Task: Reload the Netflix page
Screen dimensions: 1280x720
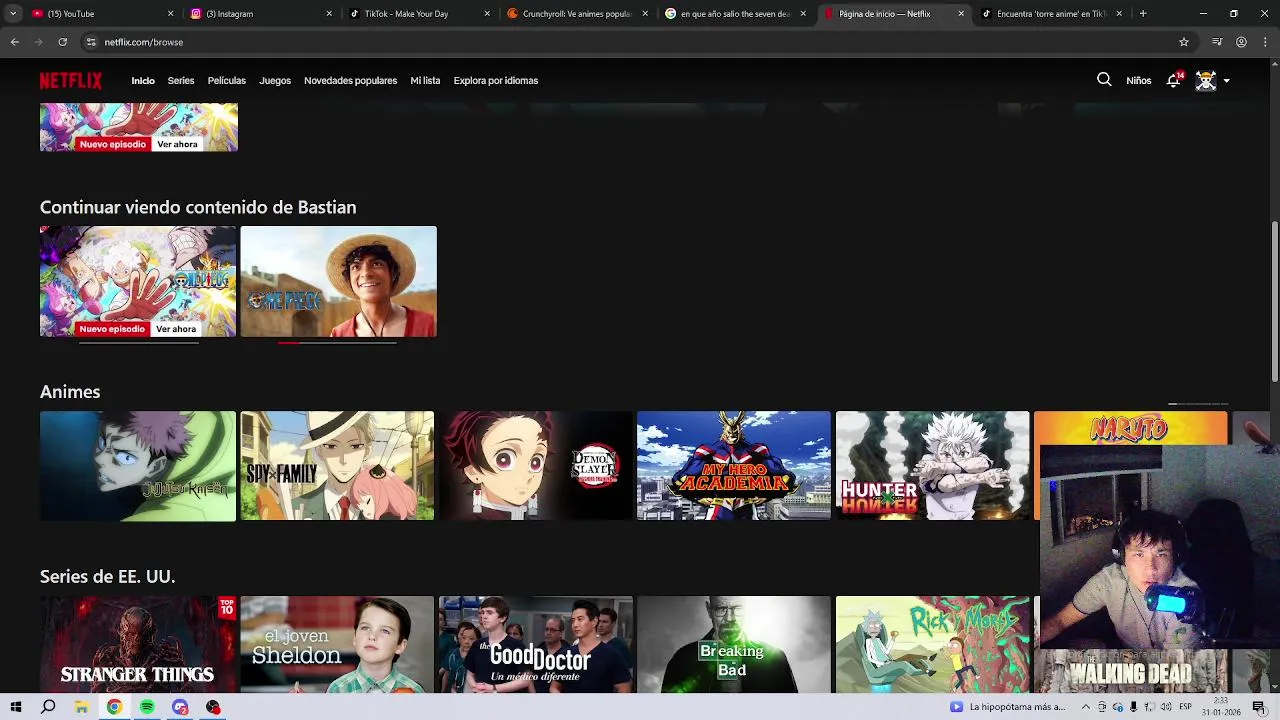Action: (62, 42)
